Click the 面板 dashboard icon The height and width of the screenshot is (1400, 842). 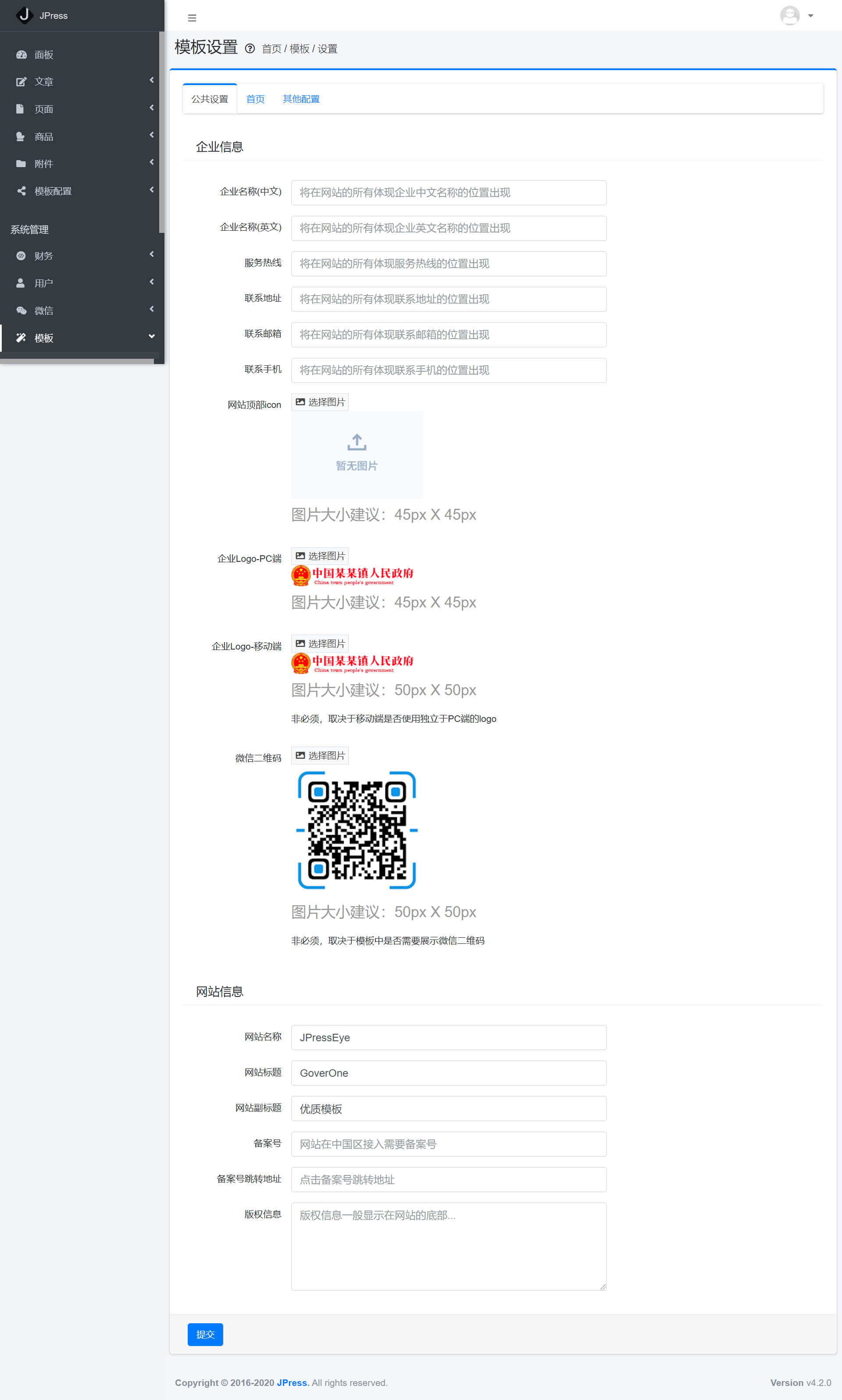click(21, 54)
